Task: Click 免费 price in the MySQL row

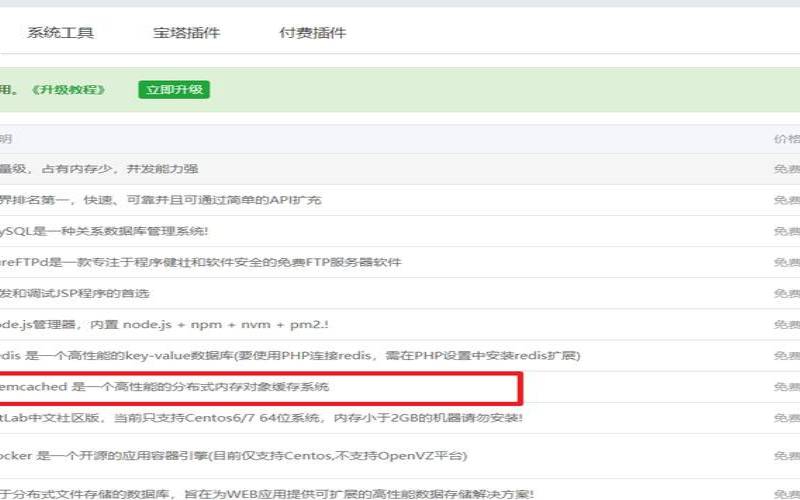Action: 787,231
